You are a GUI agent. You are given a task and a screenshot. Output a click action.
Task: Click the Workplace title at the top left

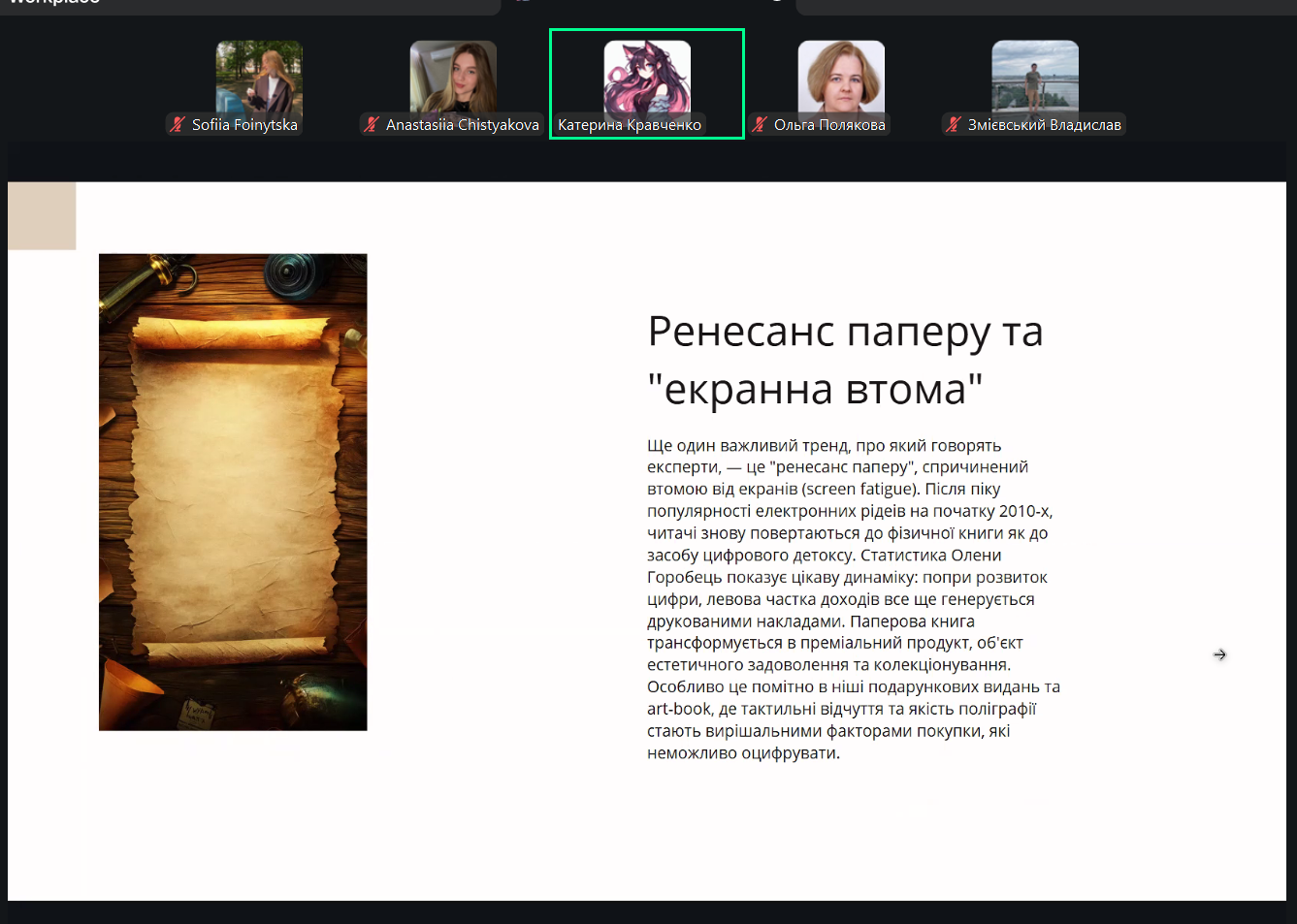(53, 3)
